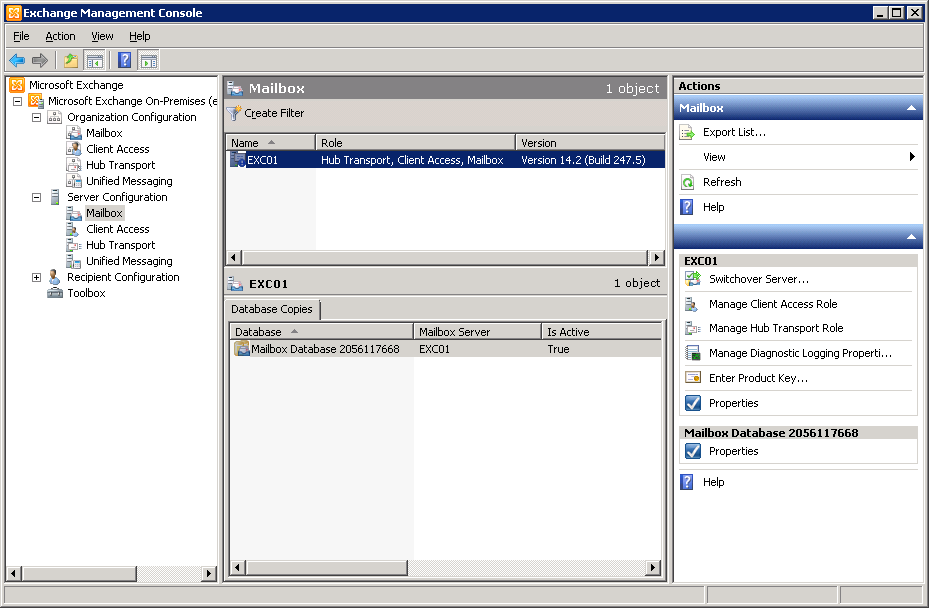The width and height of the screenshot is (929, 608).
Task: Click the Create Filter funnel icon
Action: [235, 113]
